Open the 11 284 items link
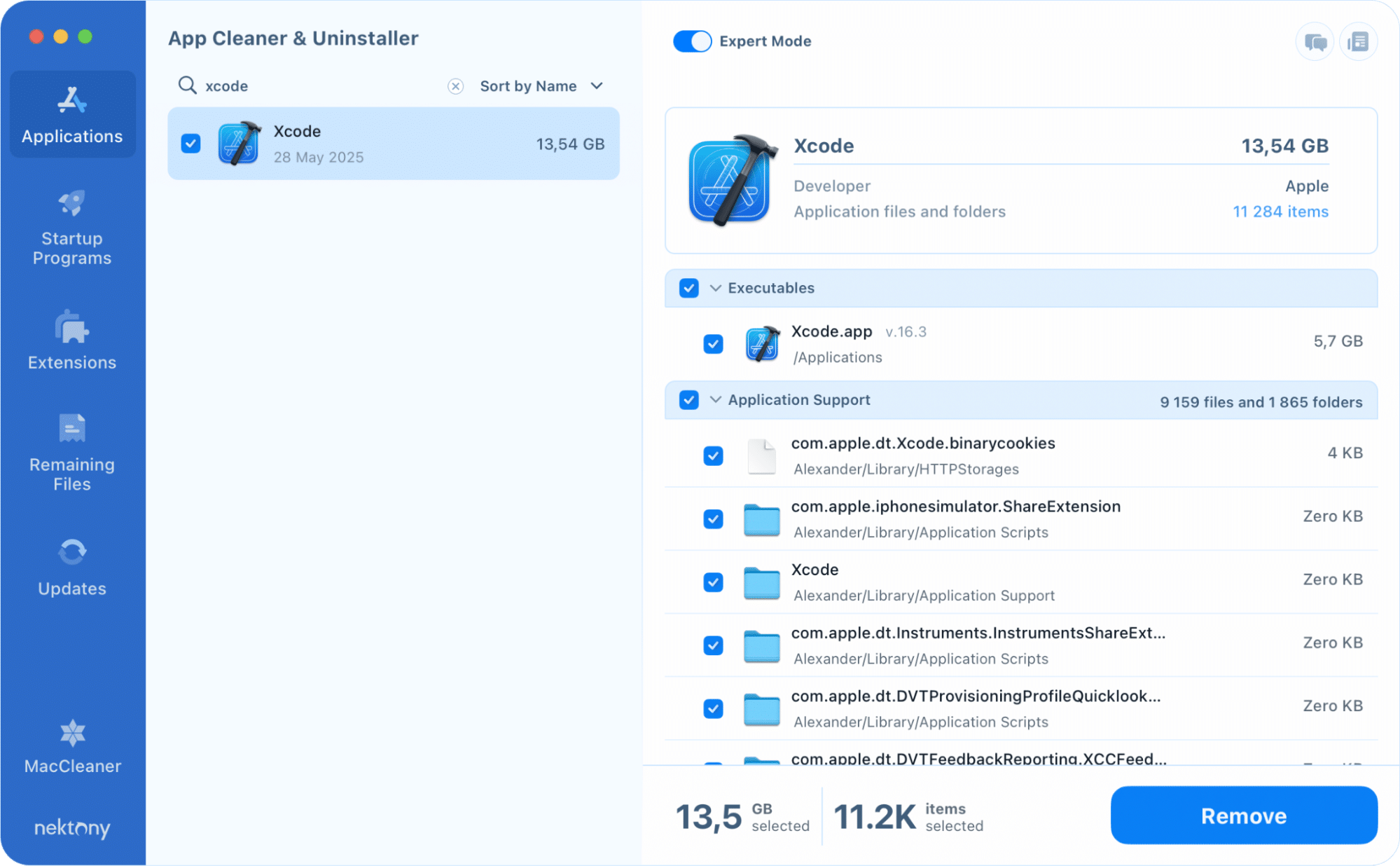Viewport: 1400px width, 866px height. pos(1280,212)
